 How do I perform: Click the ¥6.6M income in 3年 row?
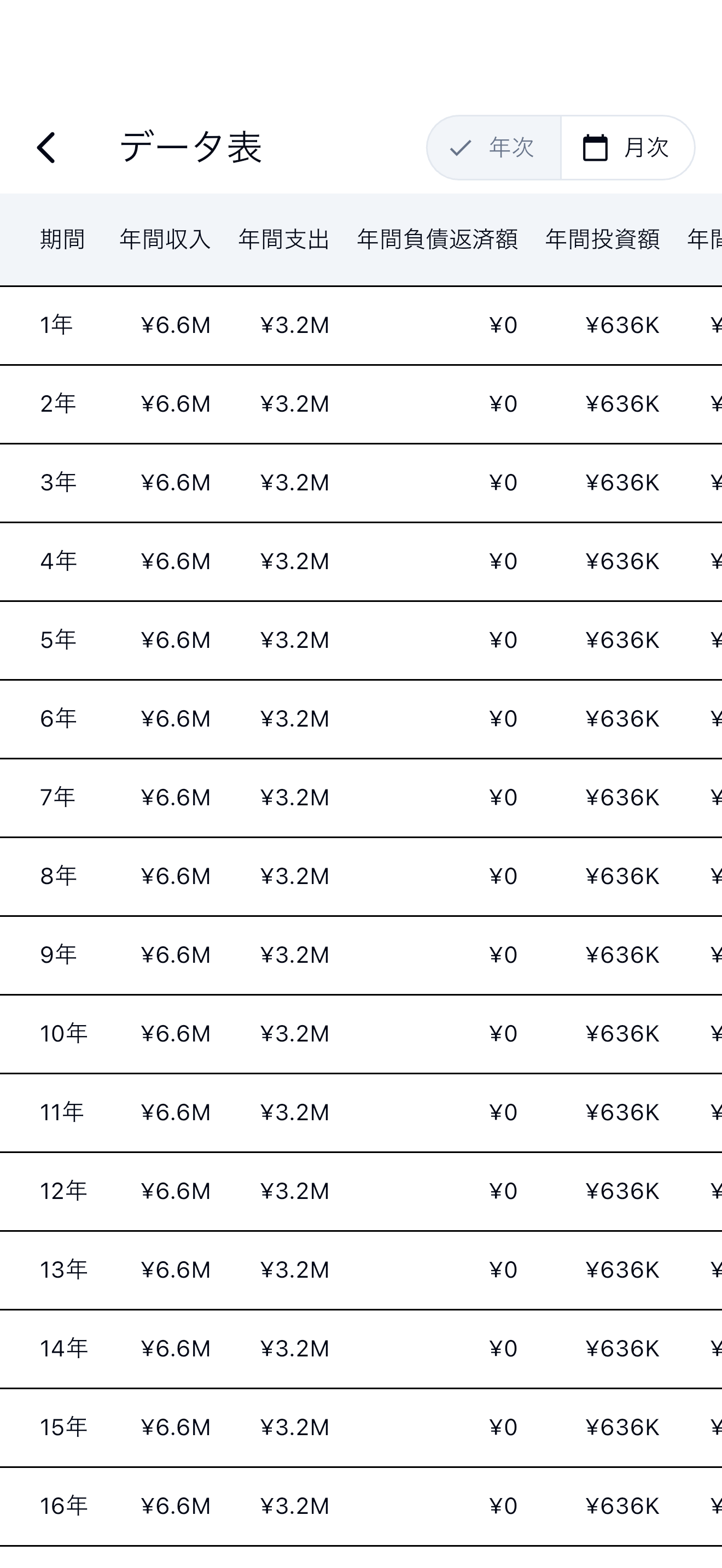[176, 483]
